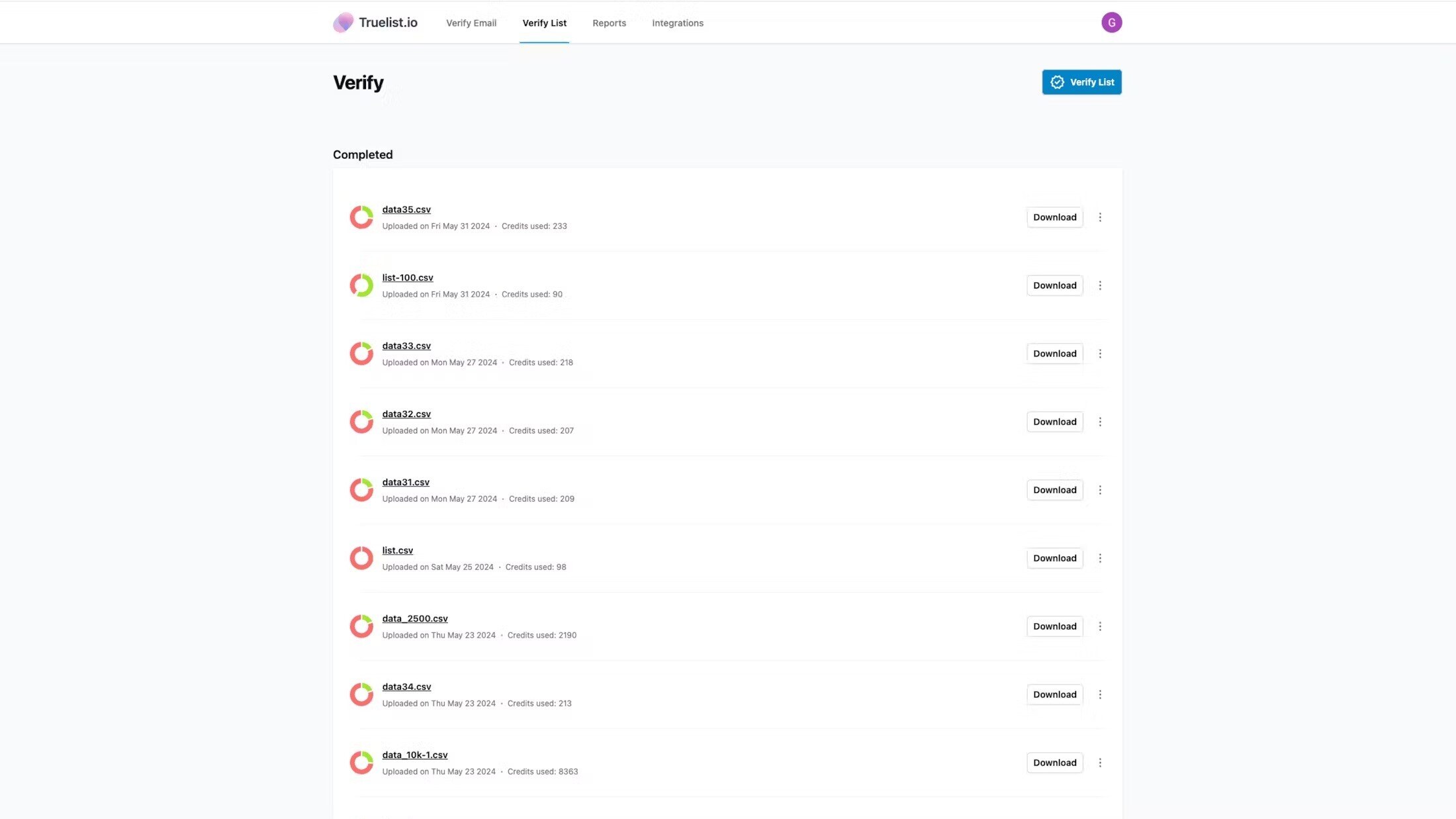The height and width of the screenshot is (819, 1456).
Task: Click the red pie chart beside list.csv
Action: point(361,557)
